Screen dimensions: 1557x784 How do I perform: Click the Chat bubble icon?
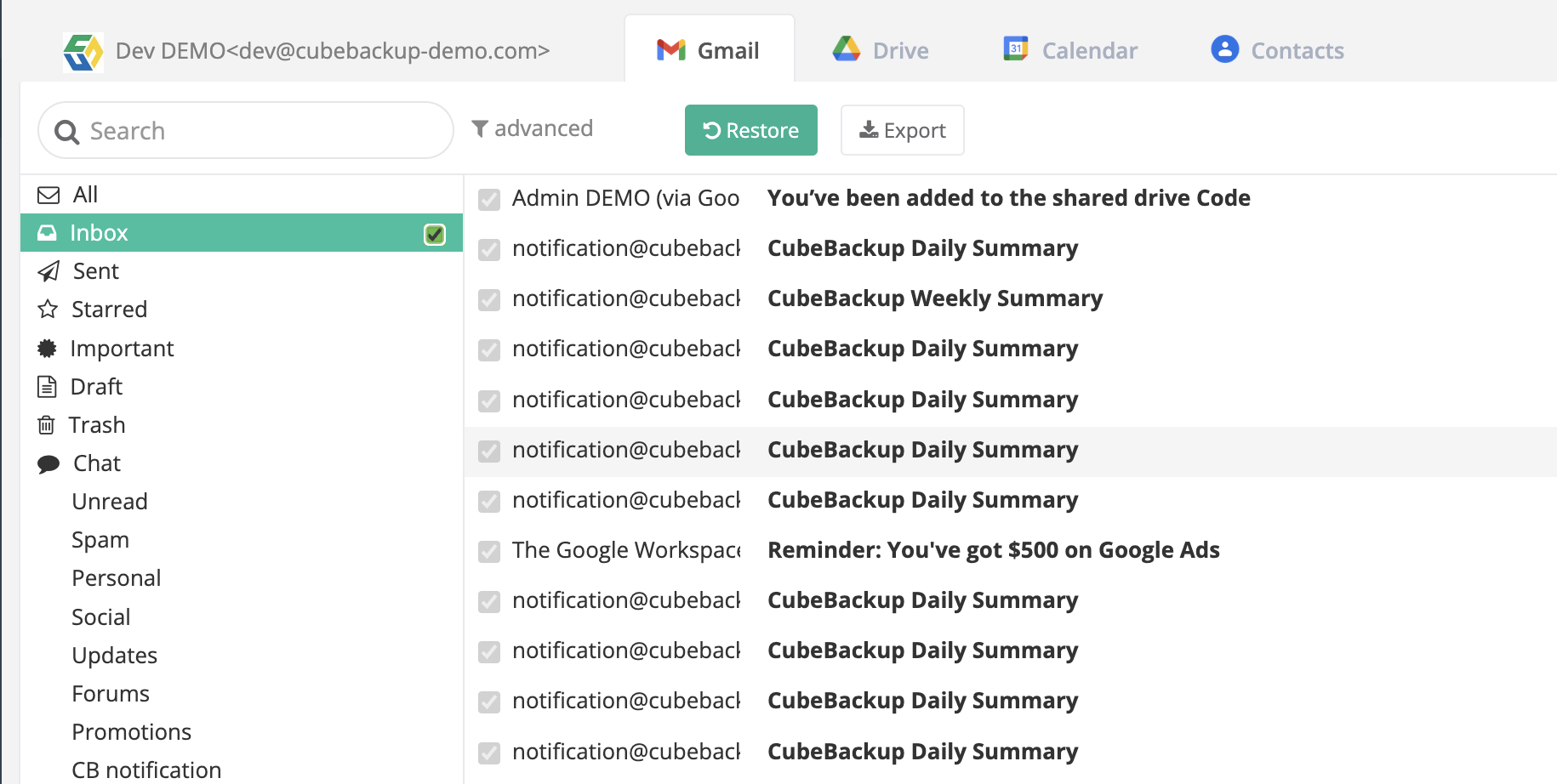[48, 463]
